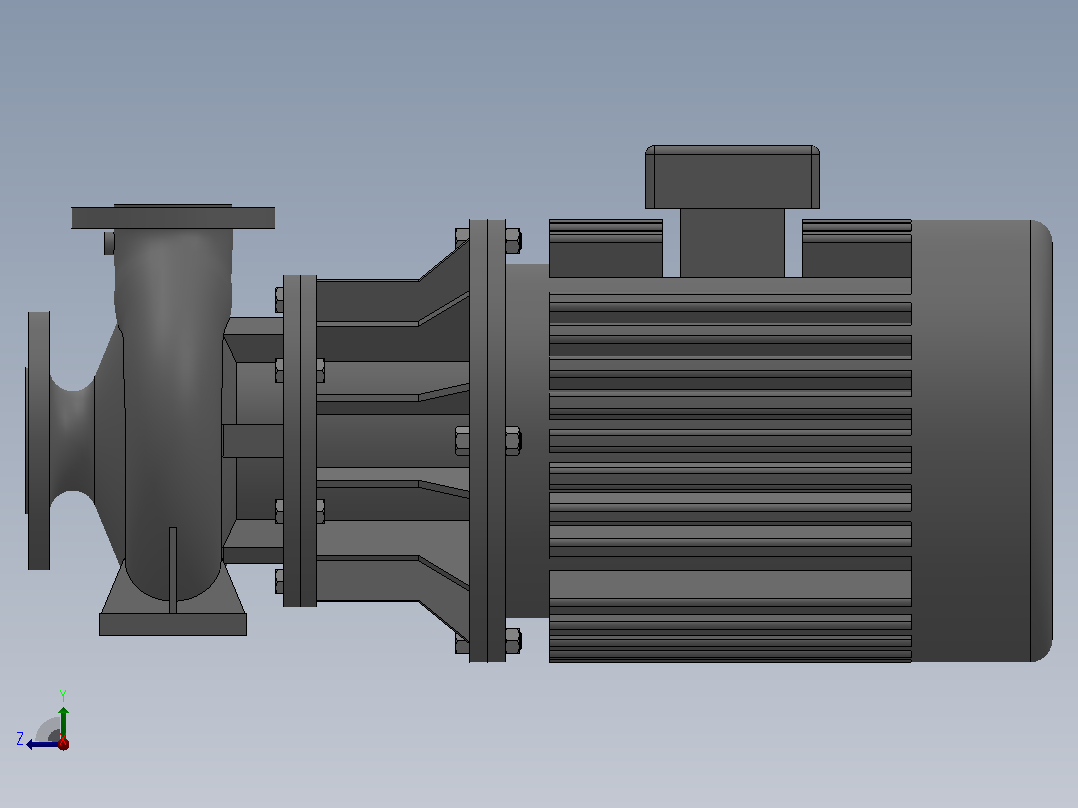Click the motor fan cover at the end
This screenshot has width=1078, height=808.
[x=982, y=441]
